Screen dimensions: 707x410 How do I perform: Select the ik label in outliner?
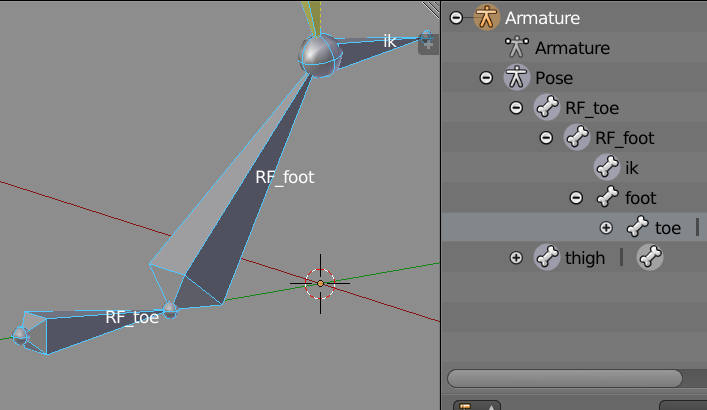[x=632, y=168]
